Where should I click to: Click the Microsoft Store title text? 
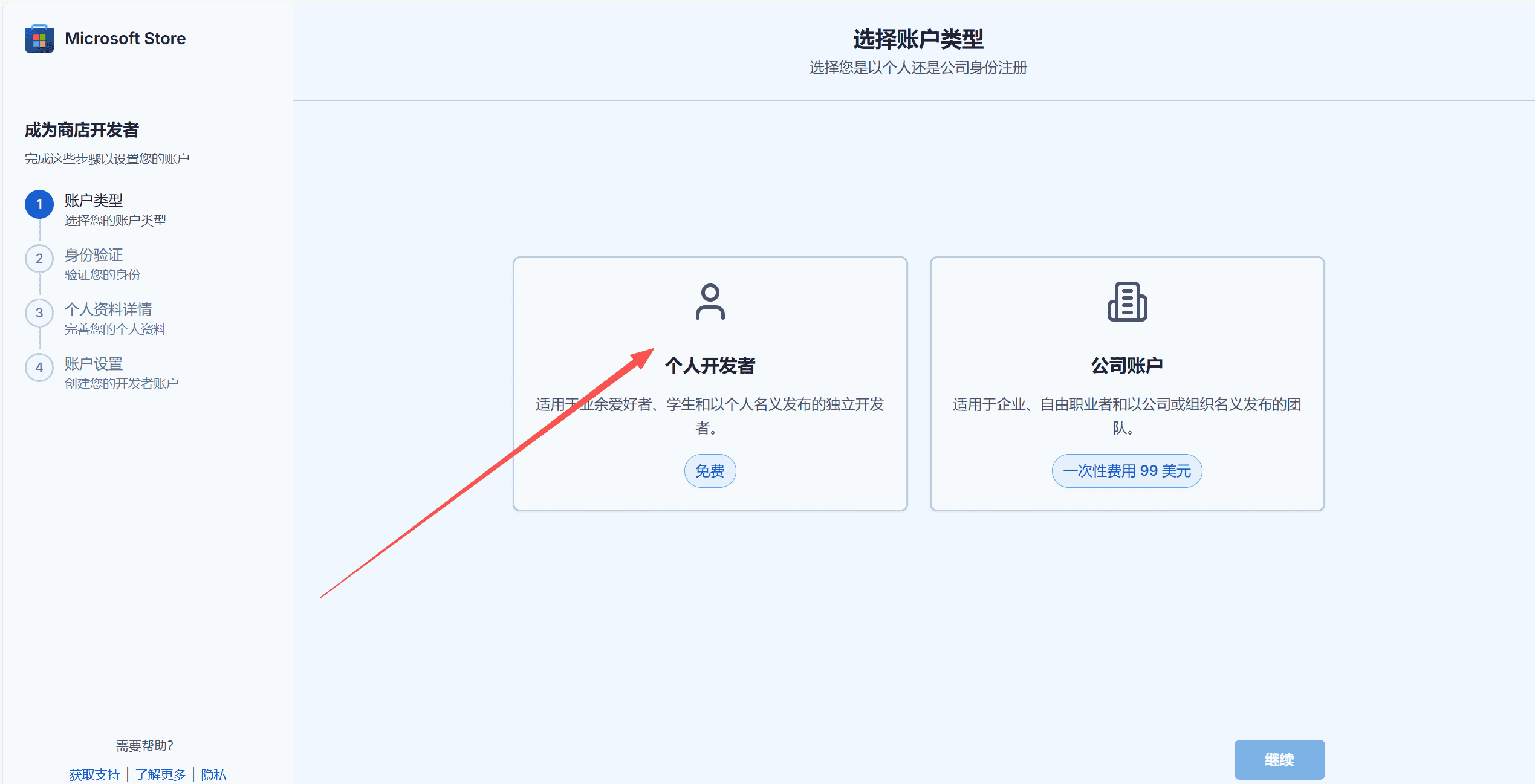pyautogui.click(x=125, y=39)
